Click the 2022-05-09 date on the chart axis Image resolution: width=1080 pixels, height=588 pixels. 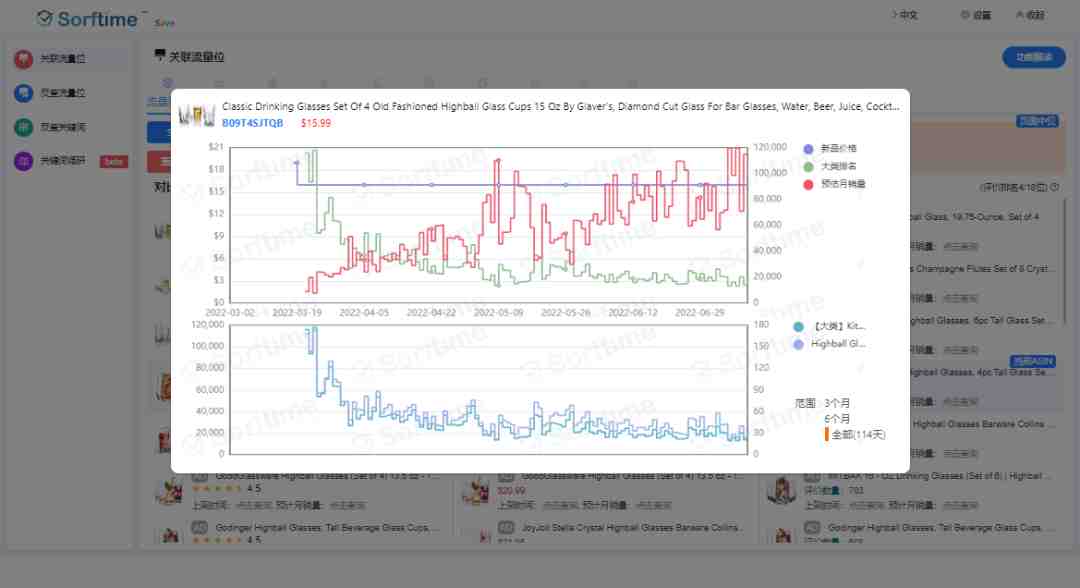click(498, 313)
